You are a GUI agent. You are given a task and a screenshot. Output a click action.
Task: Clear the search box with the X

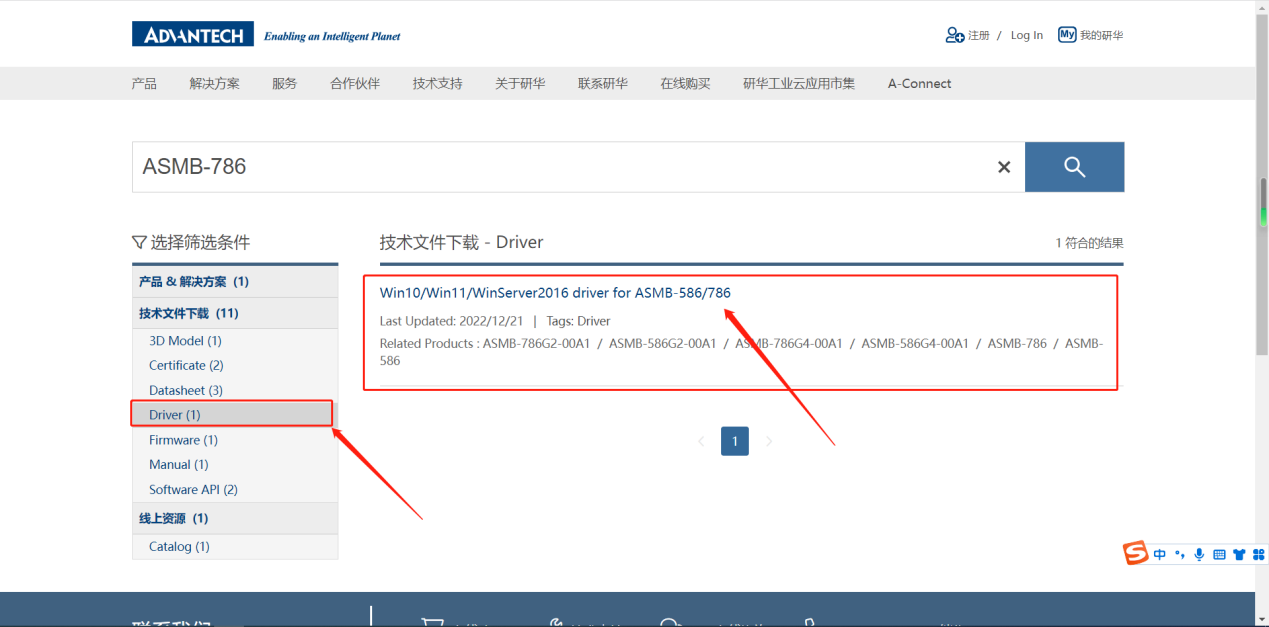(1004, 167)
